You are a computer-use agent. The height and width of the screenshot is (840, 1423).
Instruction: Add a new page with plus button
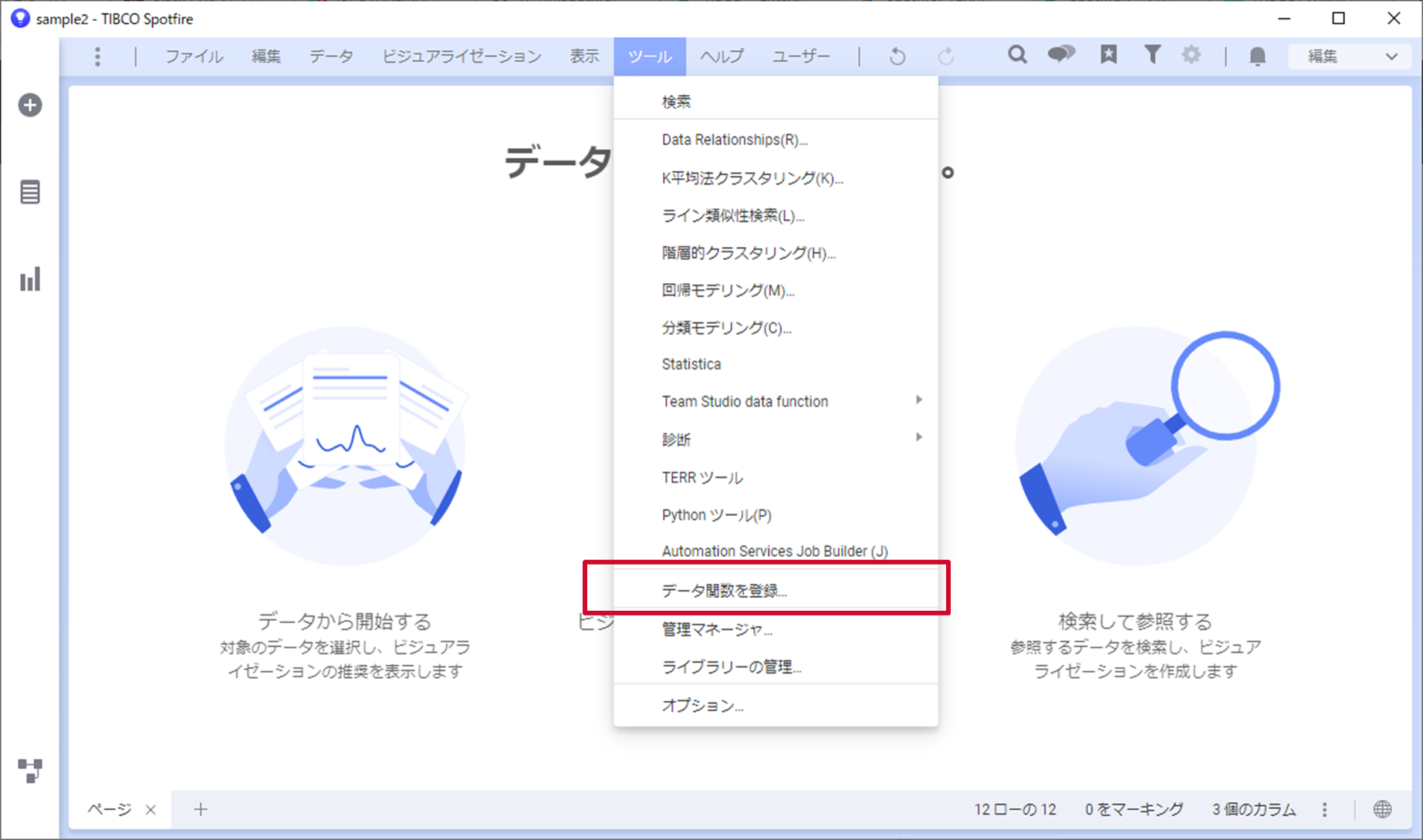[x=201, y=809]
